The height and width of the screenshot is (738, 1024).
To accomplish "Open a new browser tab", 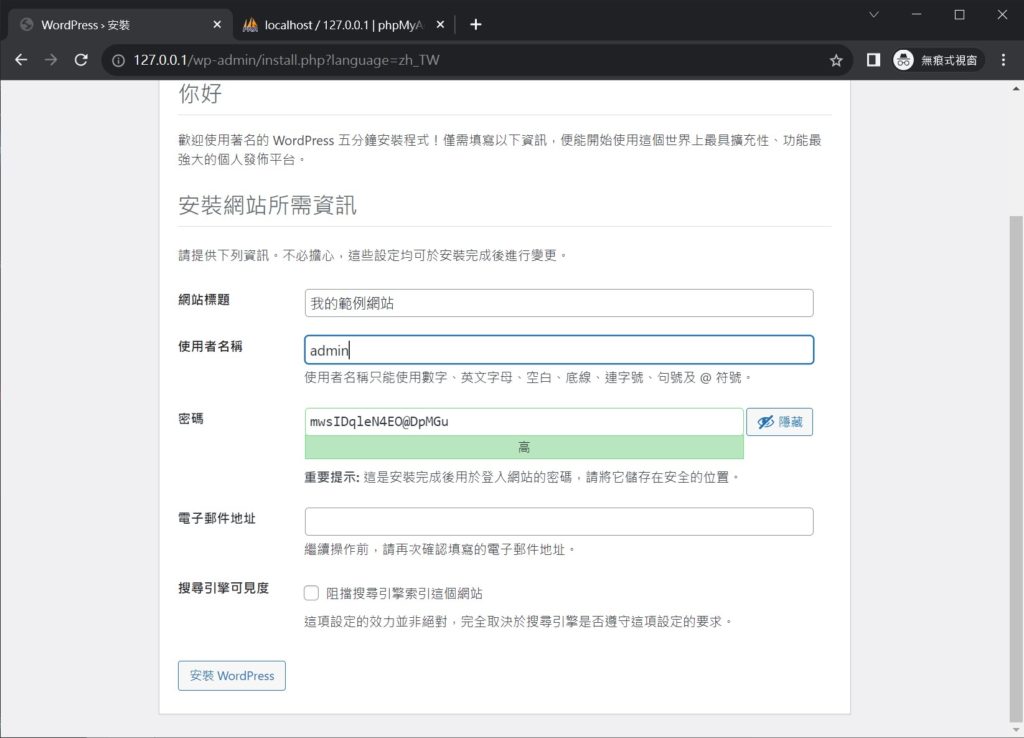I will pos(475,25).
